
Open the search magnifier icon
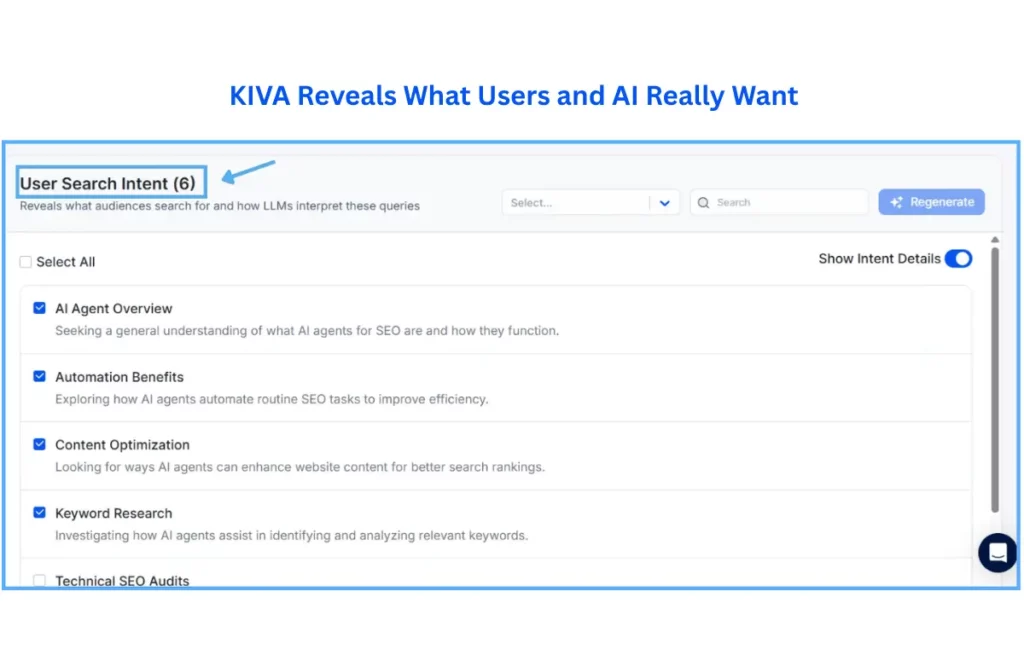[x=706, y=202]
